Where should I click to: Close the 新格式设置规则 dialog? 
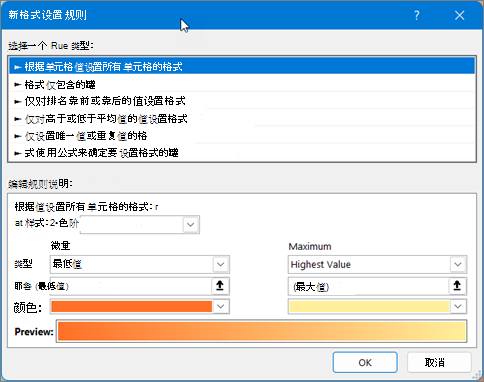pyautogui.click(x=460, y=15)
